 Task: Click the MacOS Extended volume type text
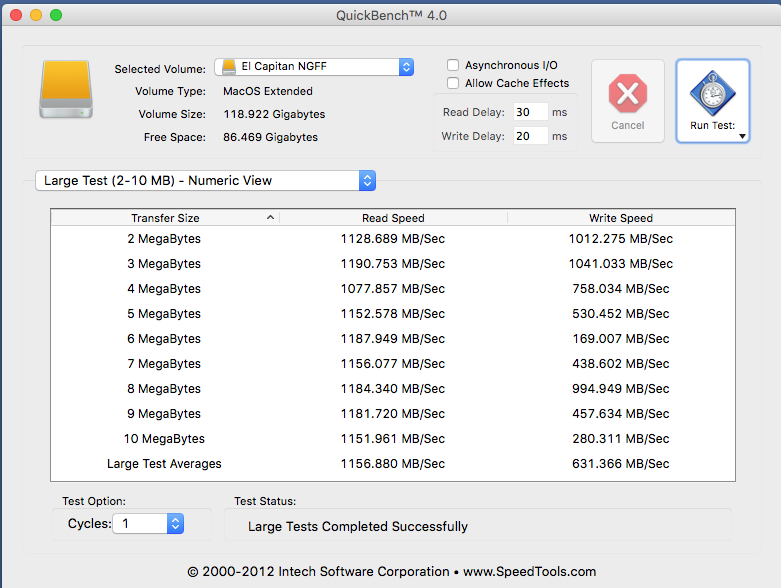[x=268, y=91]
